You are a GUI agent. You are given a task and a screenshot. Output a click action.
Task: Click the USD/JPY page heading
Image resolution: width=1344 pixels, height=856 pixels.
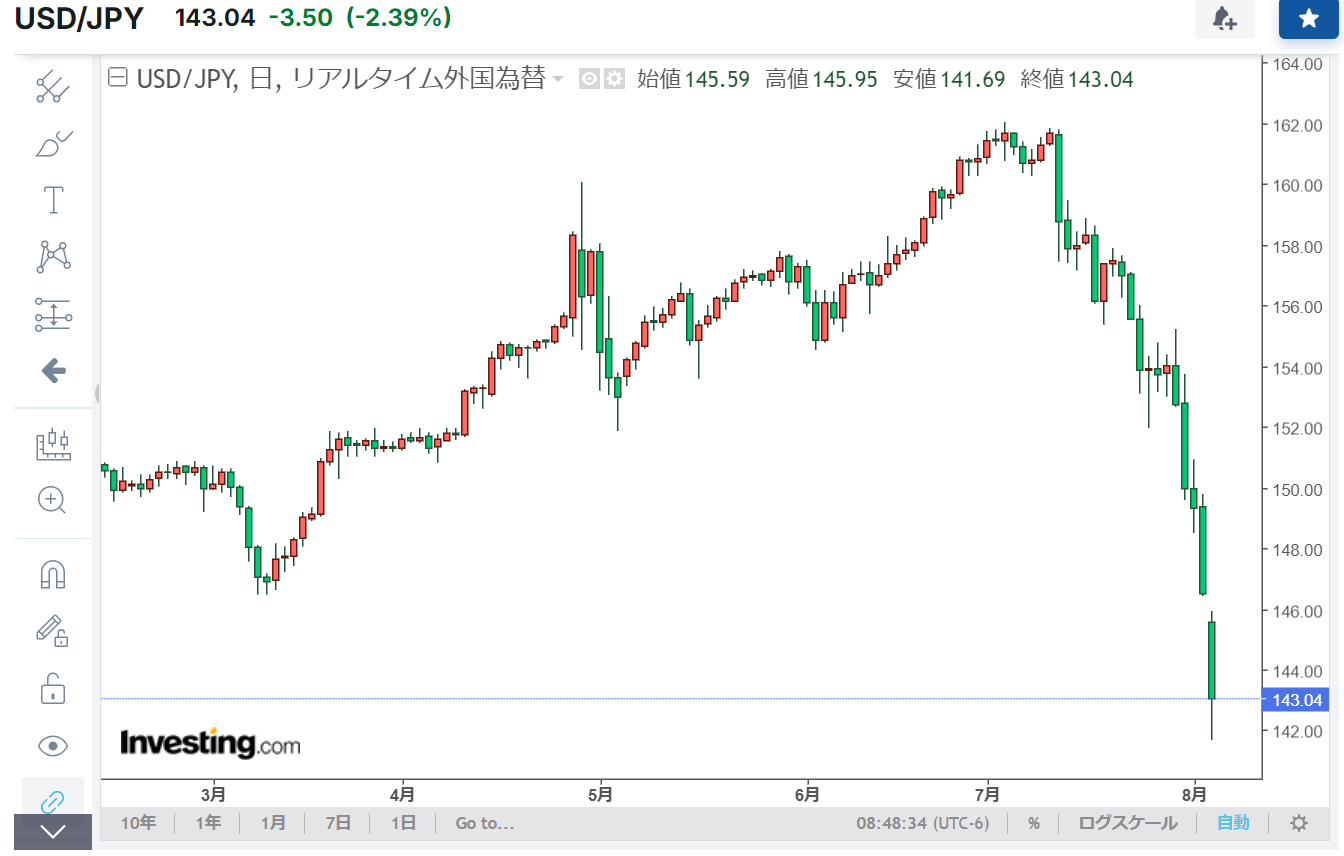79,18
